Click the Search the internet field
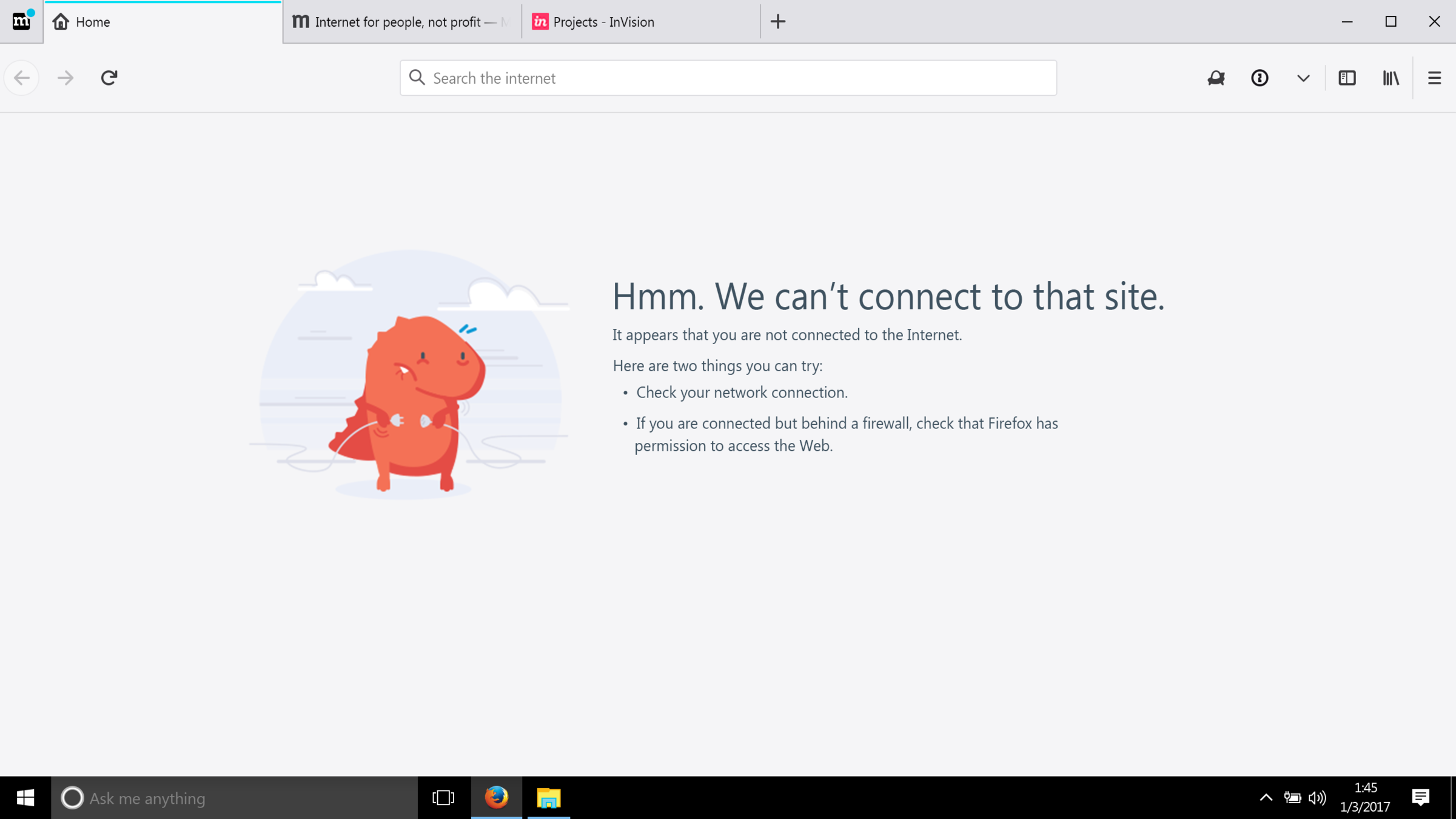 coord(728,78)
